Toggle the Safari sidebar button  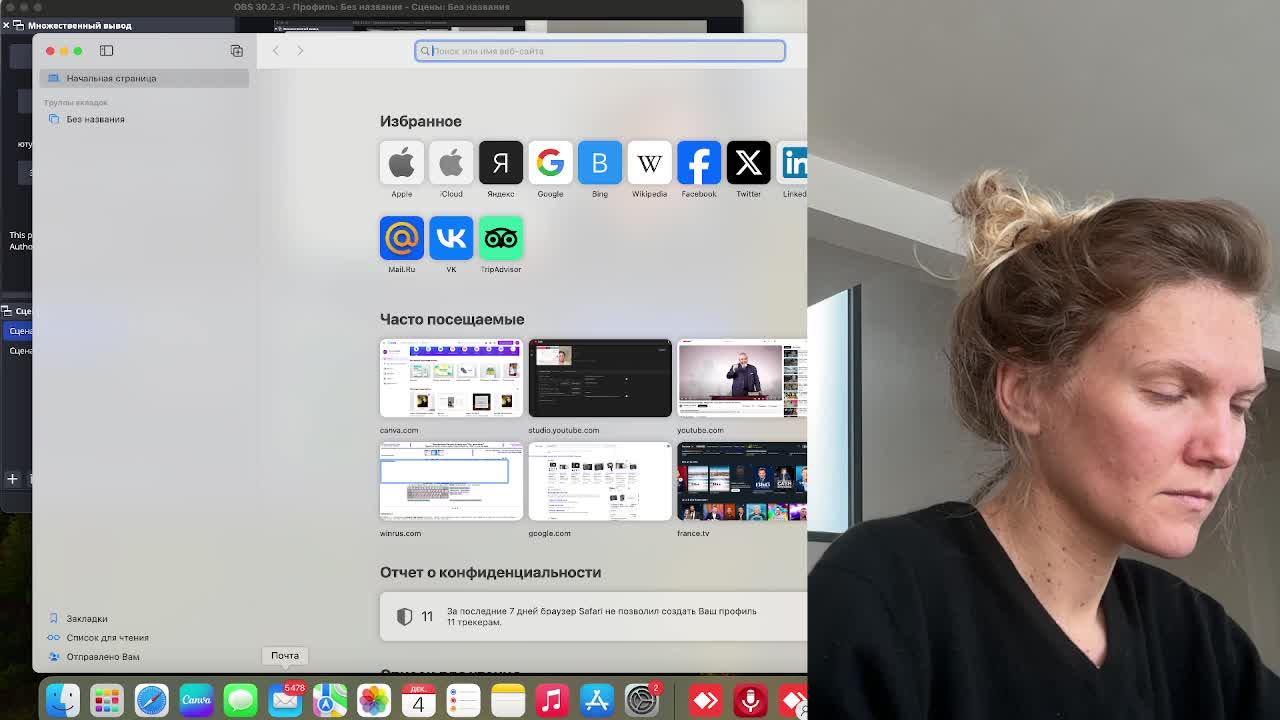(x=106, y=50)
